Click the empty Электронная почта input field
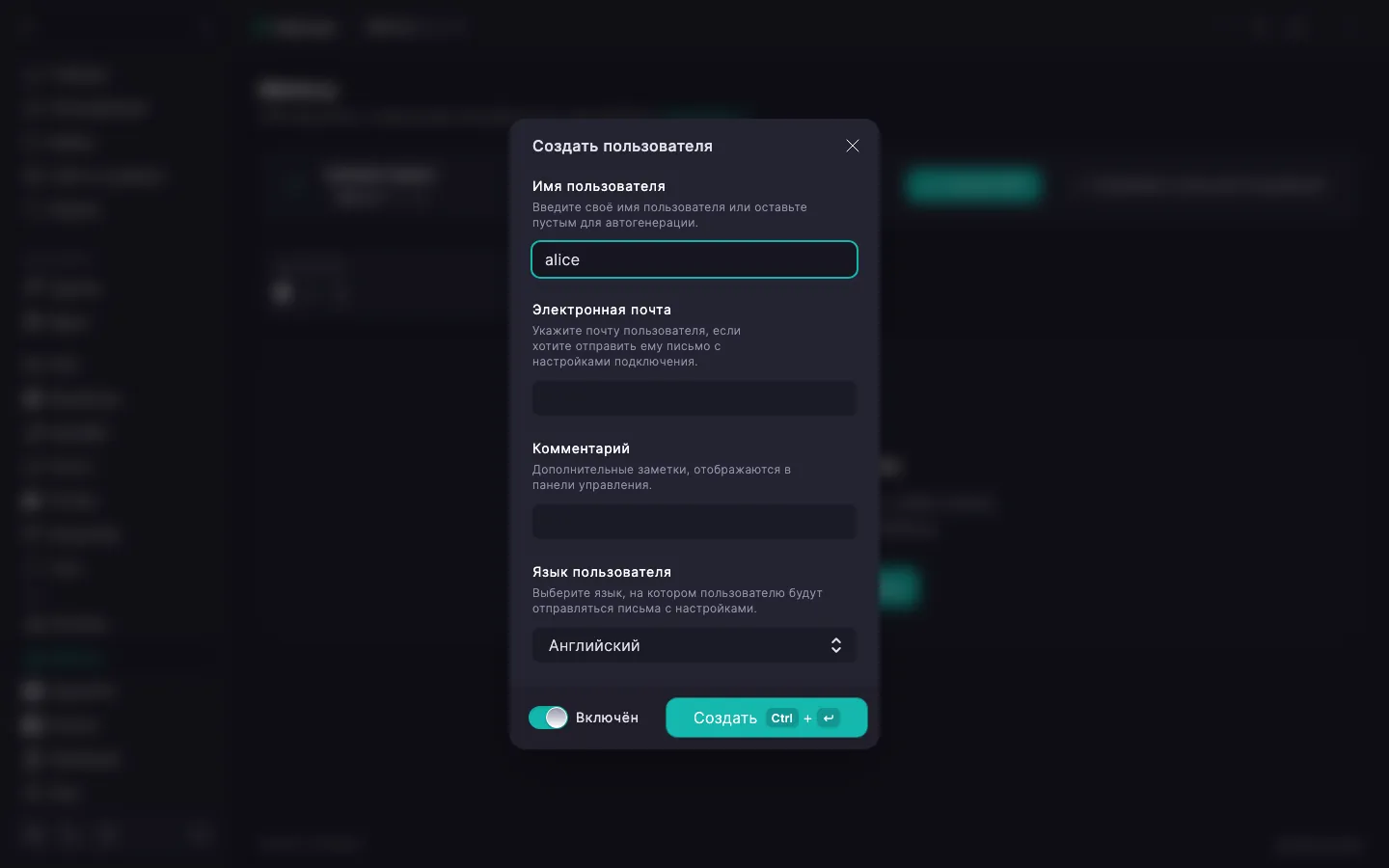The height and width of the screenshot is (868, 1389). pos(694,398)
